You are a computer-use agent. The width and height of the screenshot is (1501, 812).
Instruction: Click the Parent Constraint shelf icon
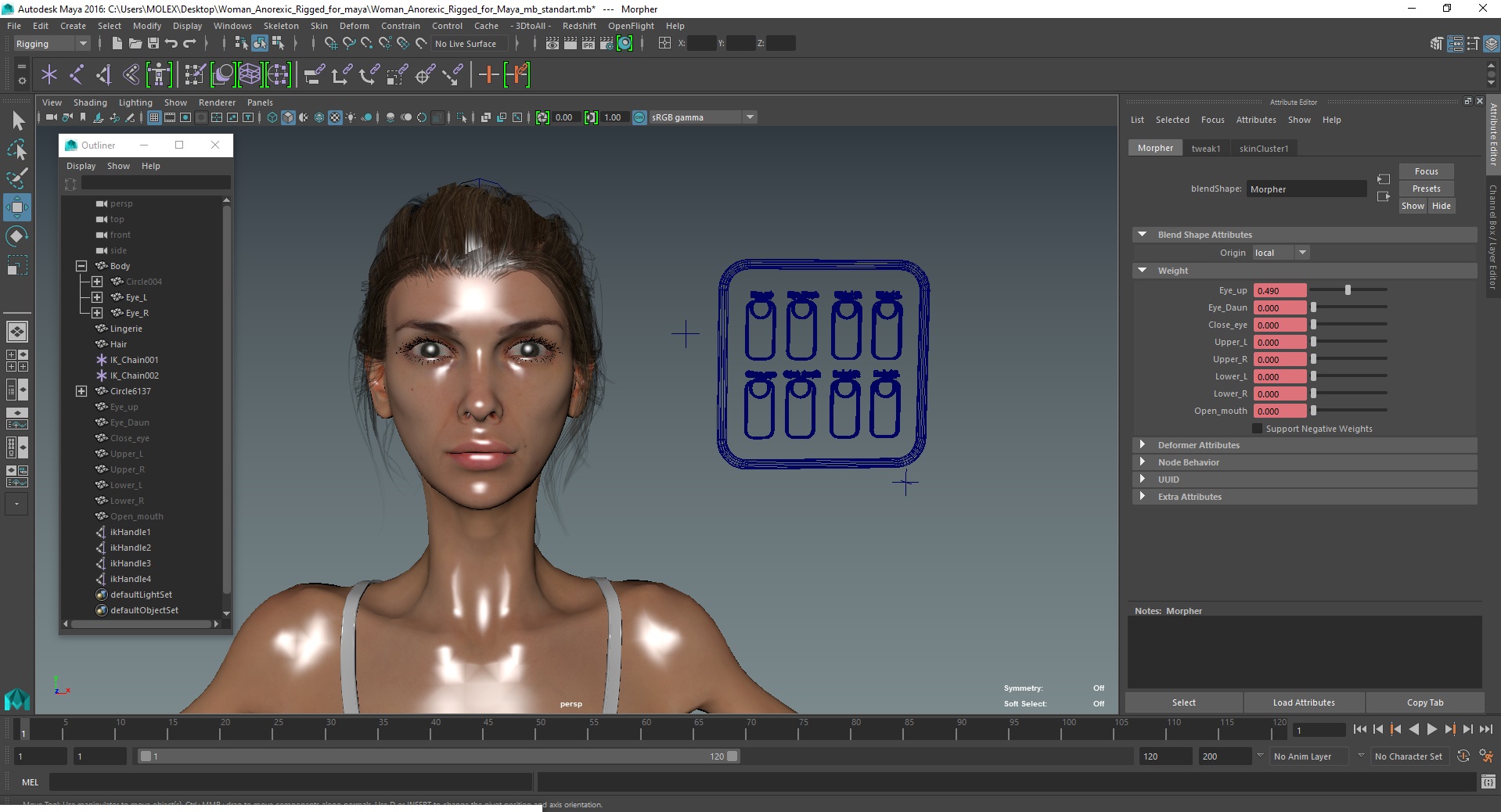click(315, 74)
